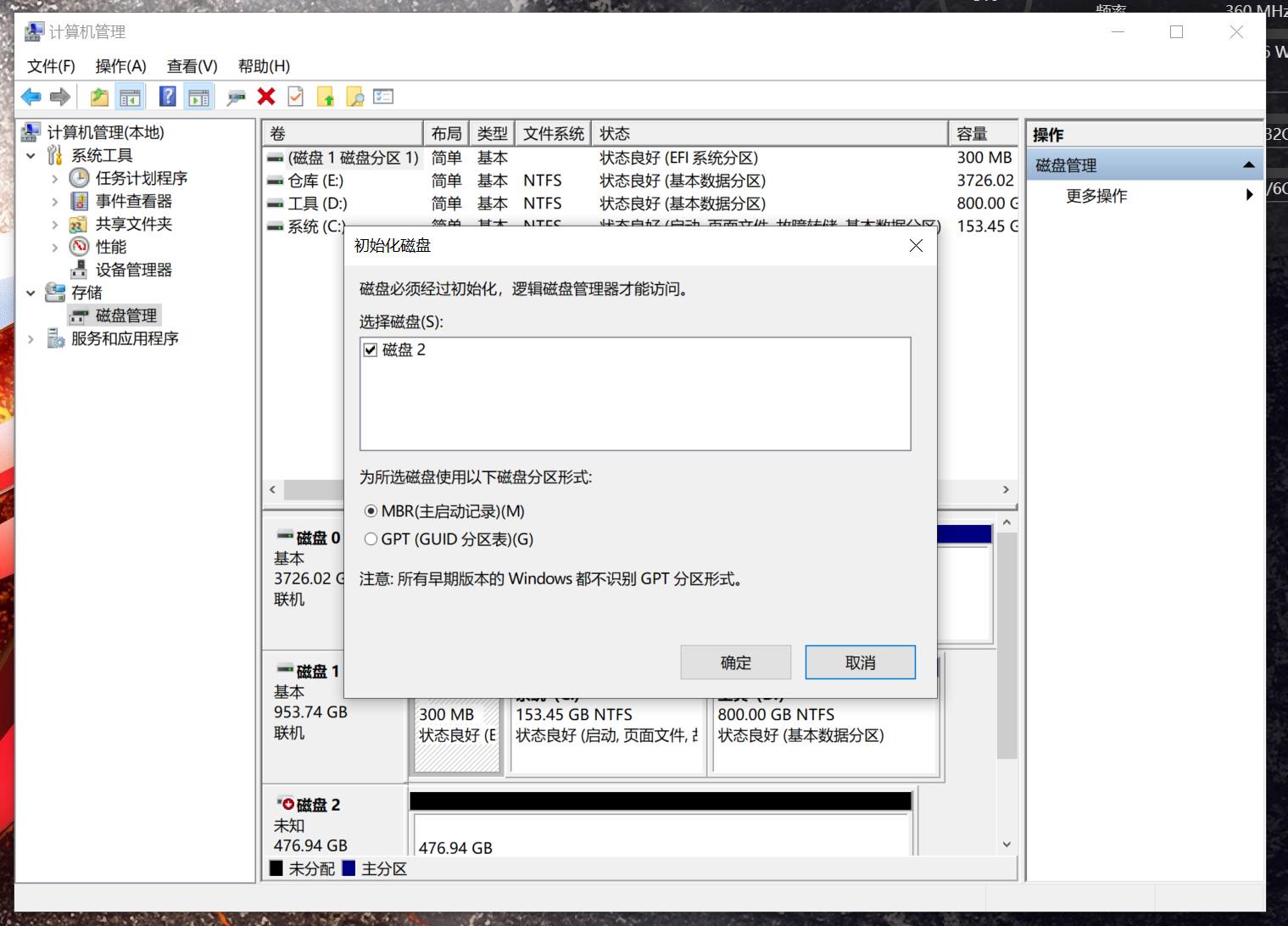Collapse the 存储 tree node
The image size is (1288, 926).
[x=31, y=293]
